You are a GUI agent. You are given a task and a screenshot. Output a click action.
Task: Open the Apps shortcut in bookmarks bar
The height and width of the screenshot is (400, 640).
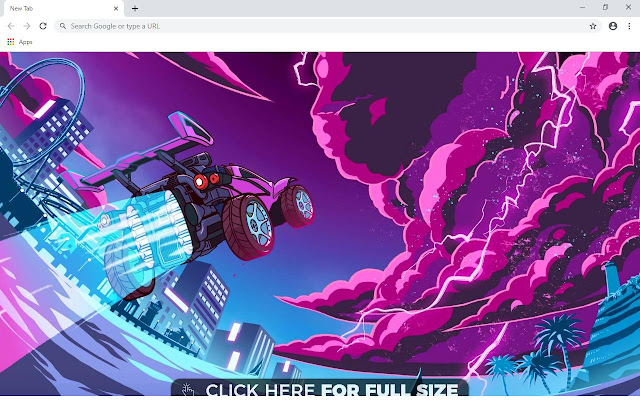pos(20,42)
